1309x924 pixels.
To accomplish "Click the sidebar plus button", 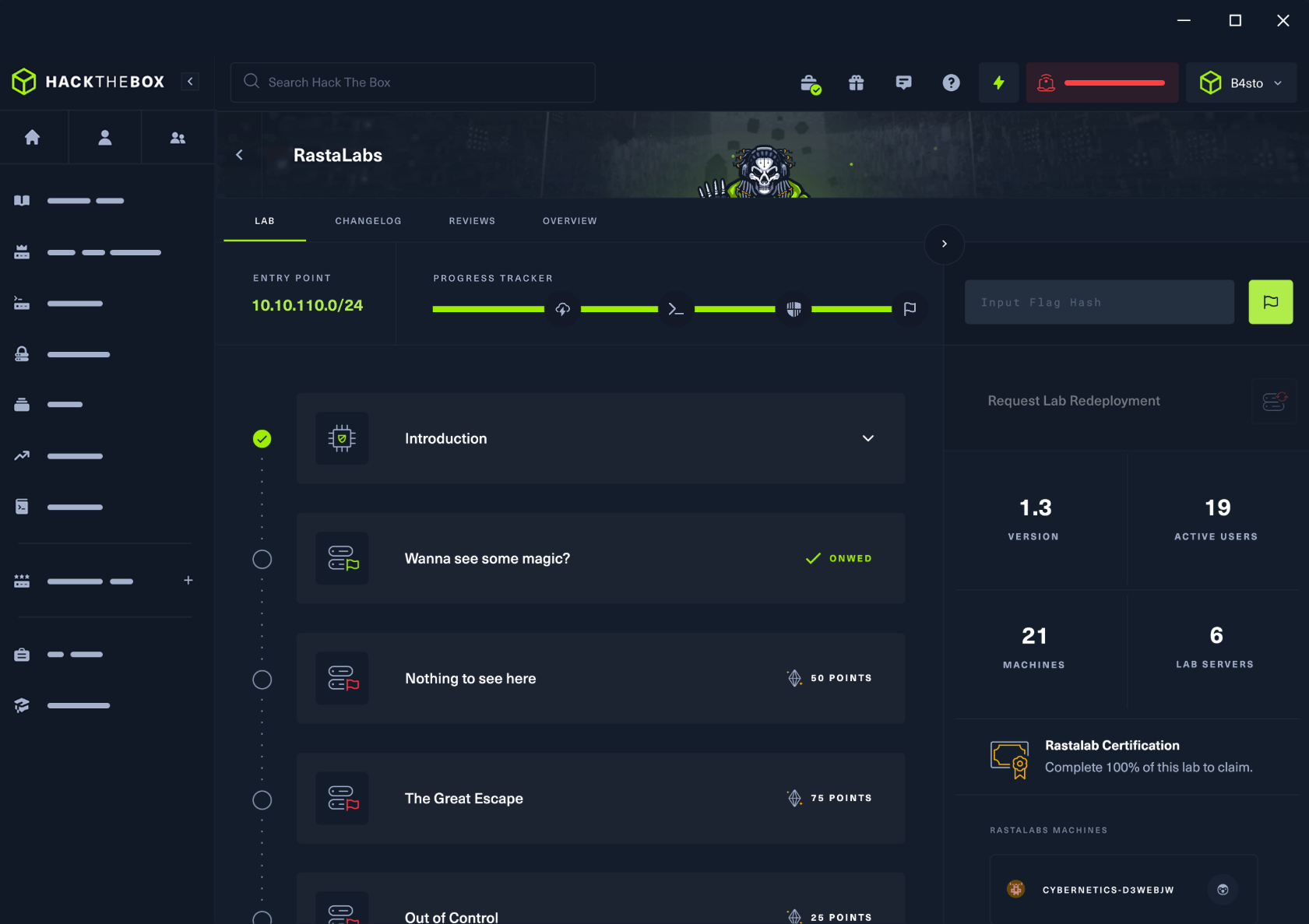I will click(188, 581).
